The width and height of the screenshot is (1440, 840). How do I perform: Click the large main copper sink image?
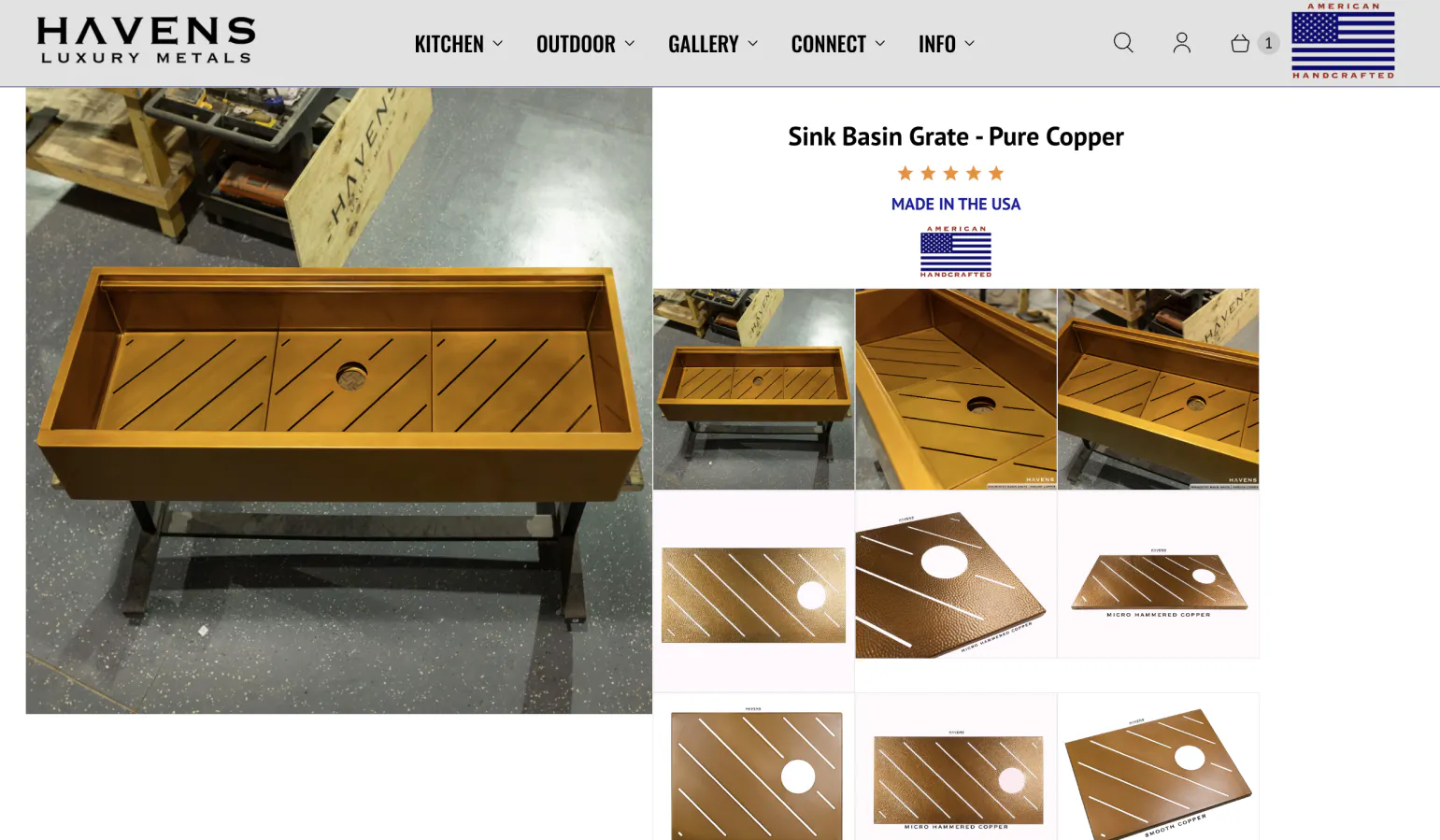click(339, 401)
